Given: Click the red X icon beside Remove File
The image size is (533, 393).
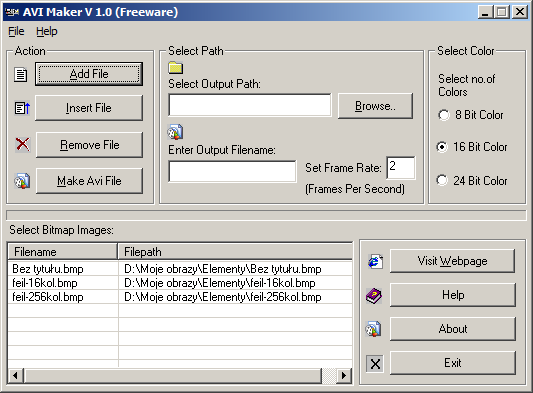Looking at the screenshot, I should tap(22, 144).
